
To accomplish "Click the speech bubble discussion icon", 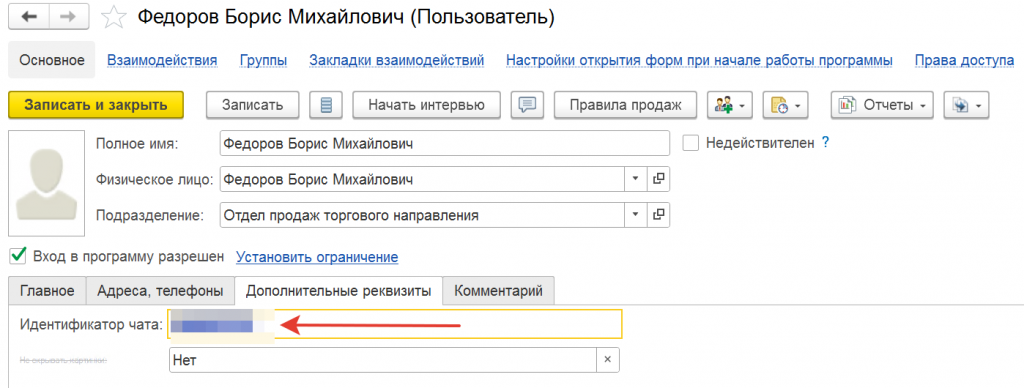I will coord(527,105).
